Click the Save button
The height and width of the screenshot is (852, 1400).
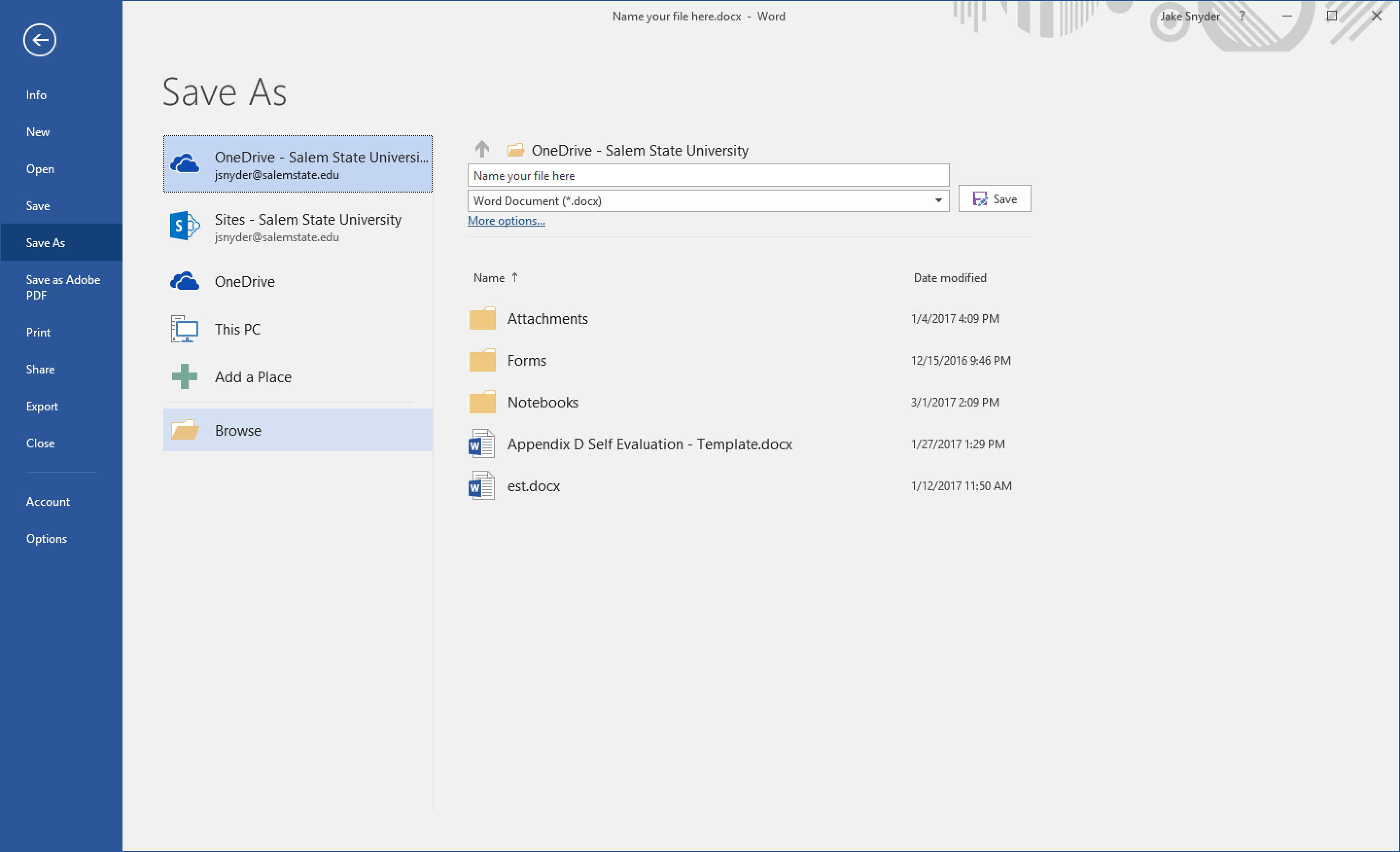[x=994, y=199]
